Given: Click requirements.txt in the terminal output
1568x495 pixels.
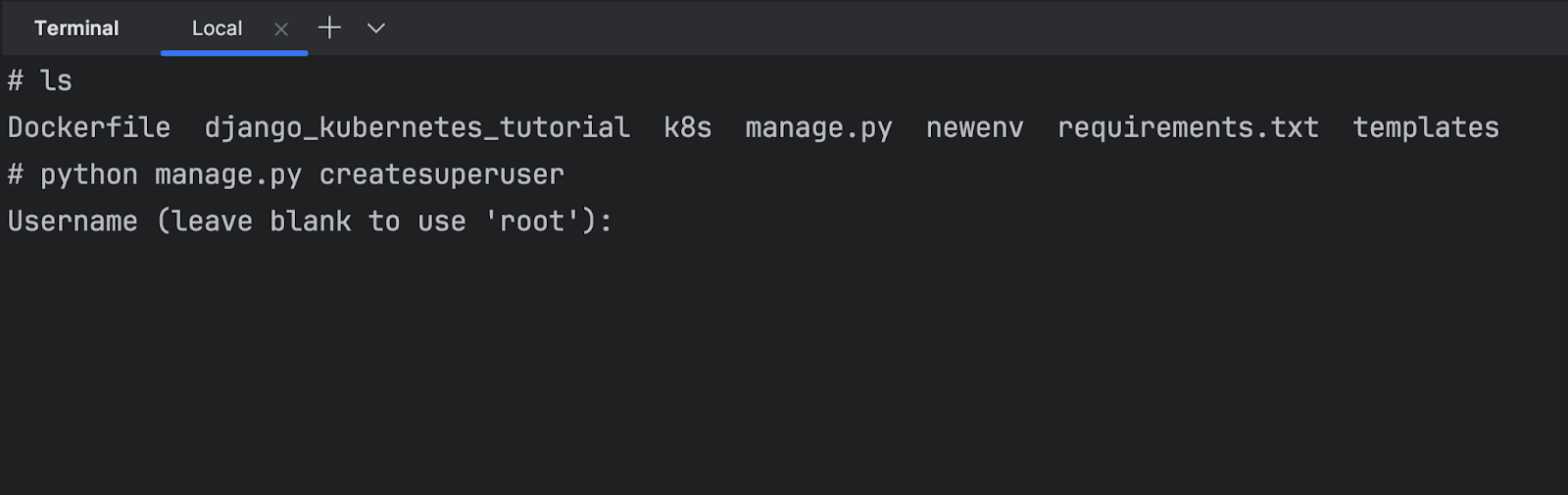Looking at the screenshot, I should pos(1188,127).
